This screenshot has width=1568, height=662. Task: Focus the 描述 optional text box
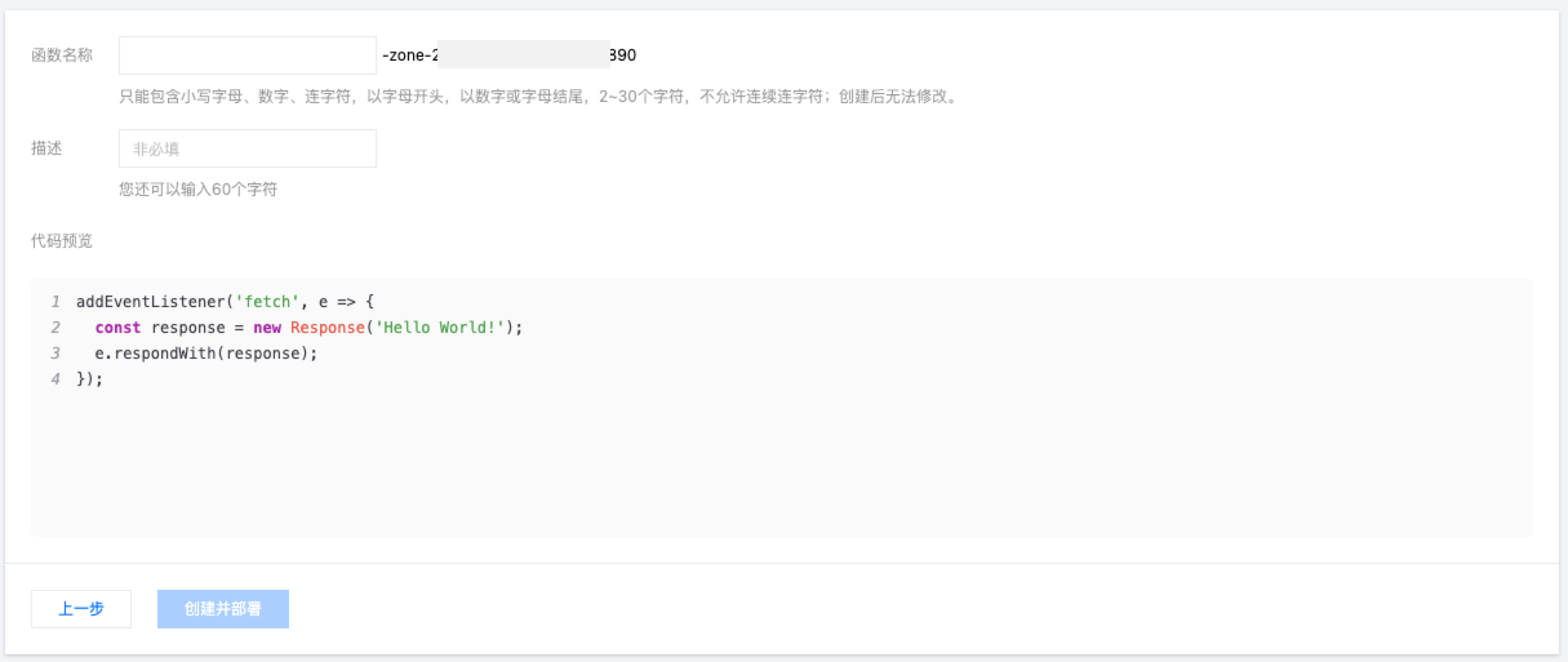[247, 148]
